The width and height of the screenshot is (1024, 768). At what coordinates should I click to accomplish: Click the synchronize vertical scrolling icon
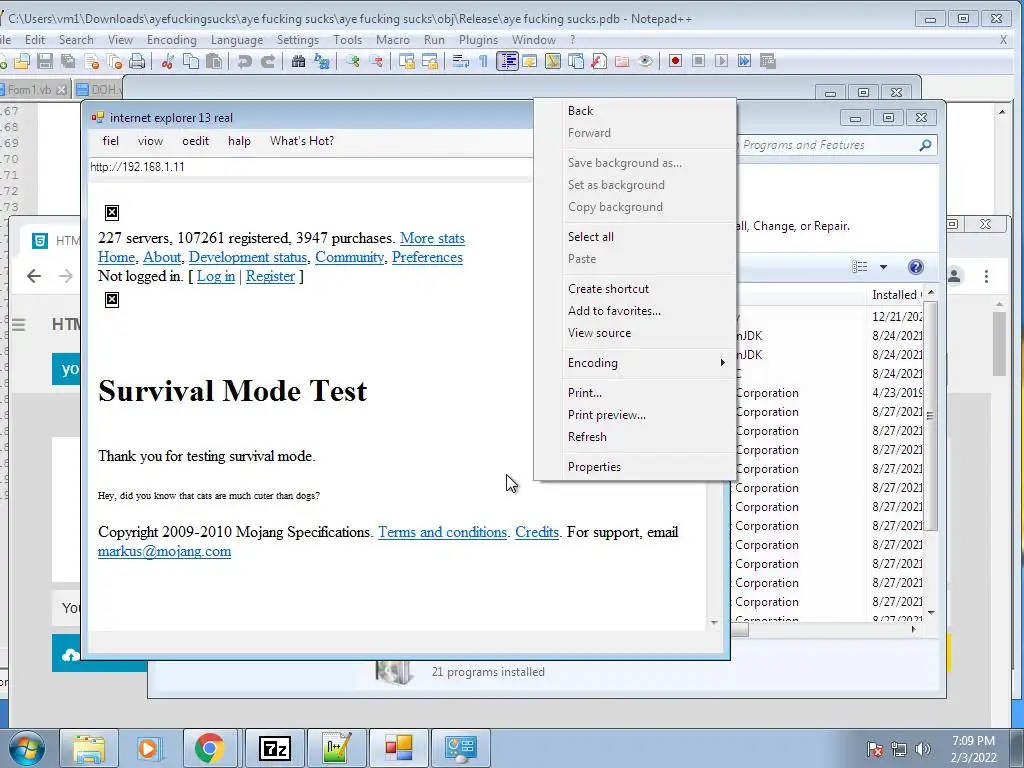pos(407,61)
